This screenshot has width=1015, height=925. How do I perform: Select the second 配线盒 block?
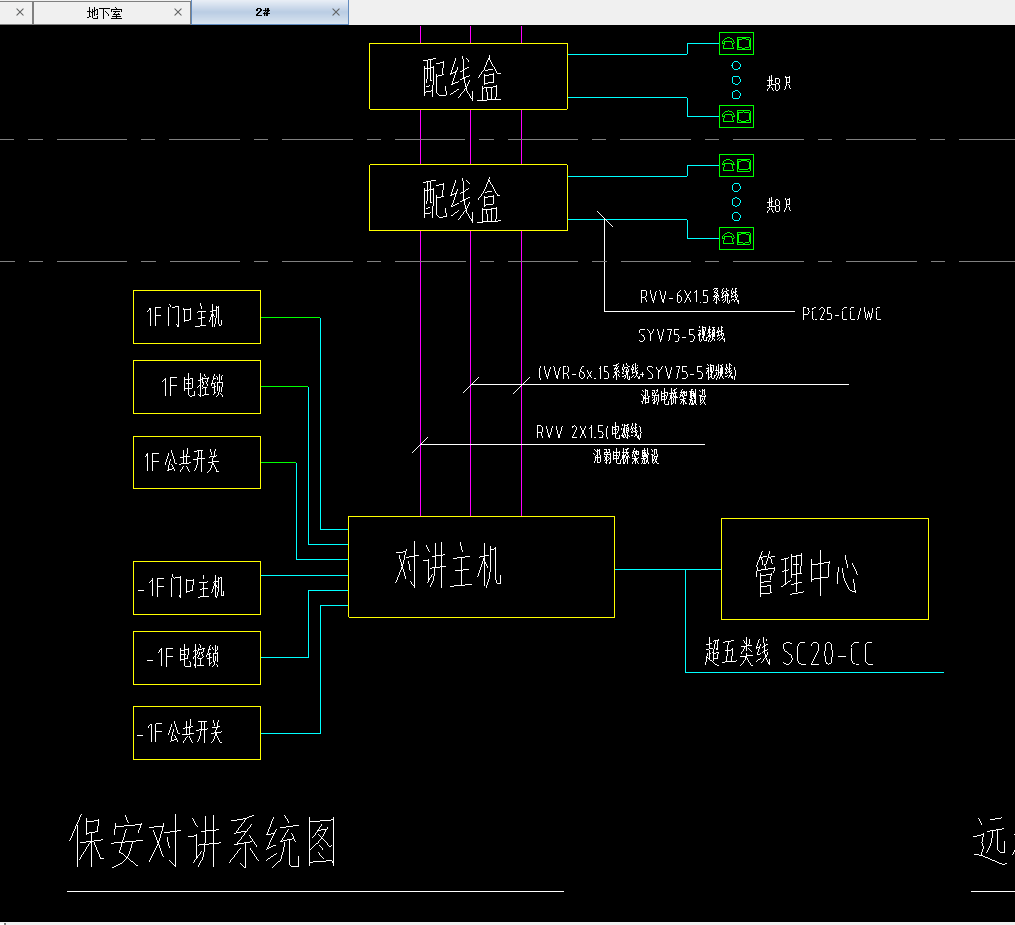[468, 197]
